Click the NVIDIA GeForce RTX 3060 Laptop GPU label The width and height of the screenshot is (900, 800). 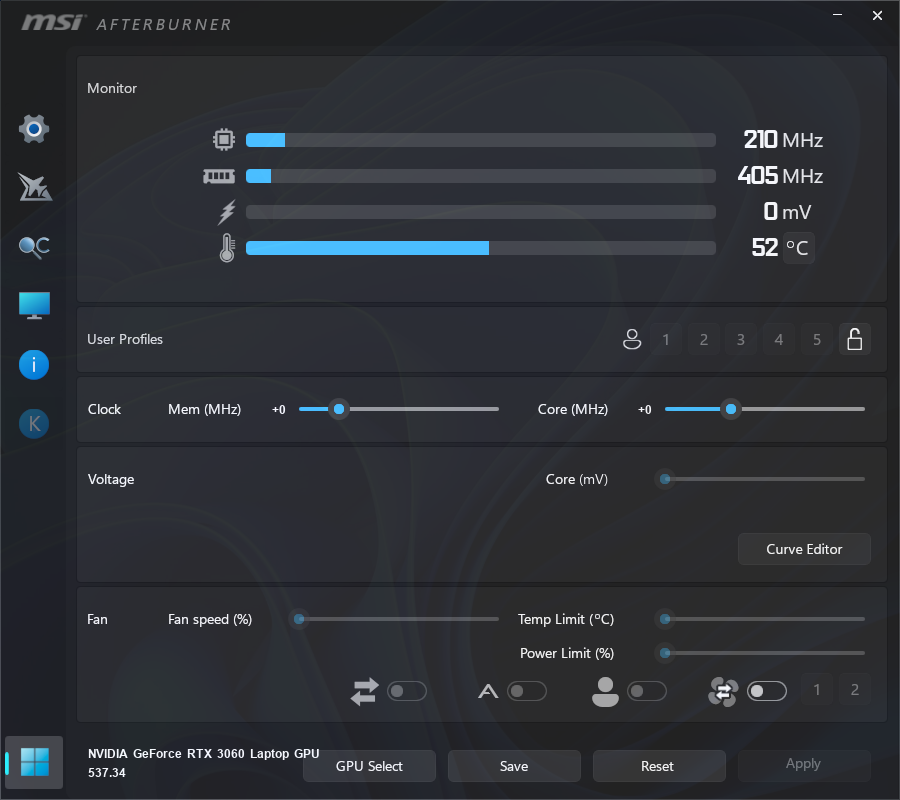click(x=203, y=754)
